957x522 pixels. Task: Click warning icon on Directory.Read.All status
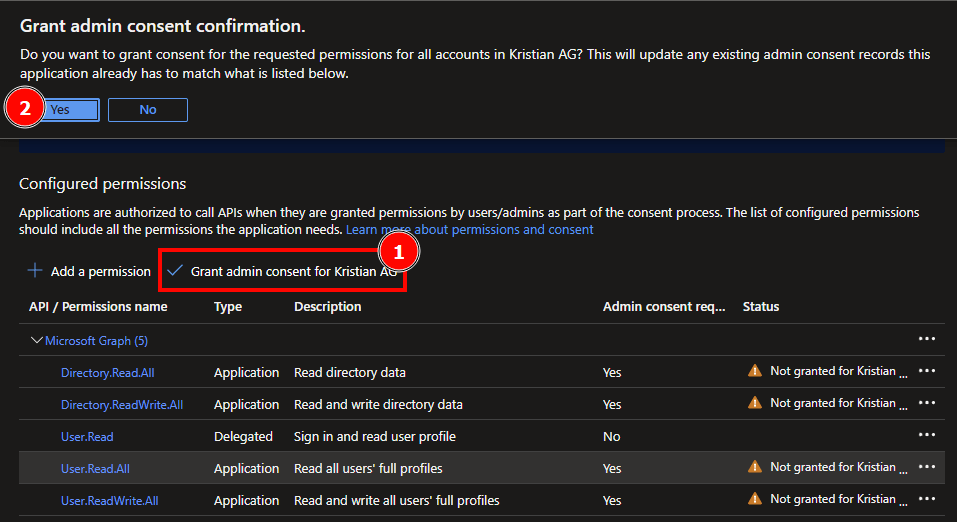click(x=755, y=371)
